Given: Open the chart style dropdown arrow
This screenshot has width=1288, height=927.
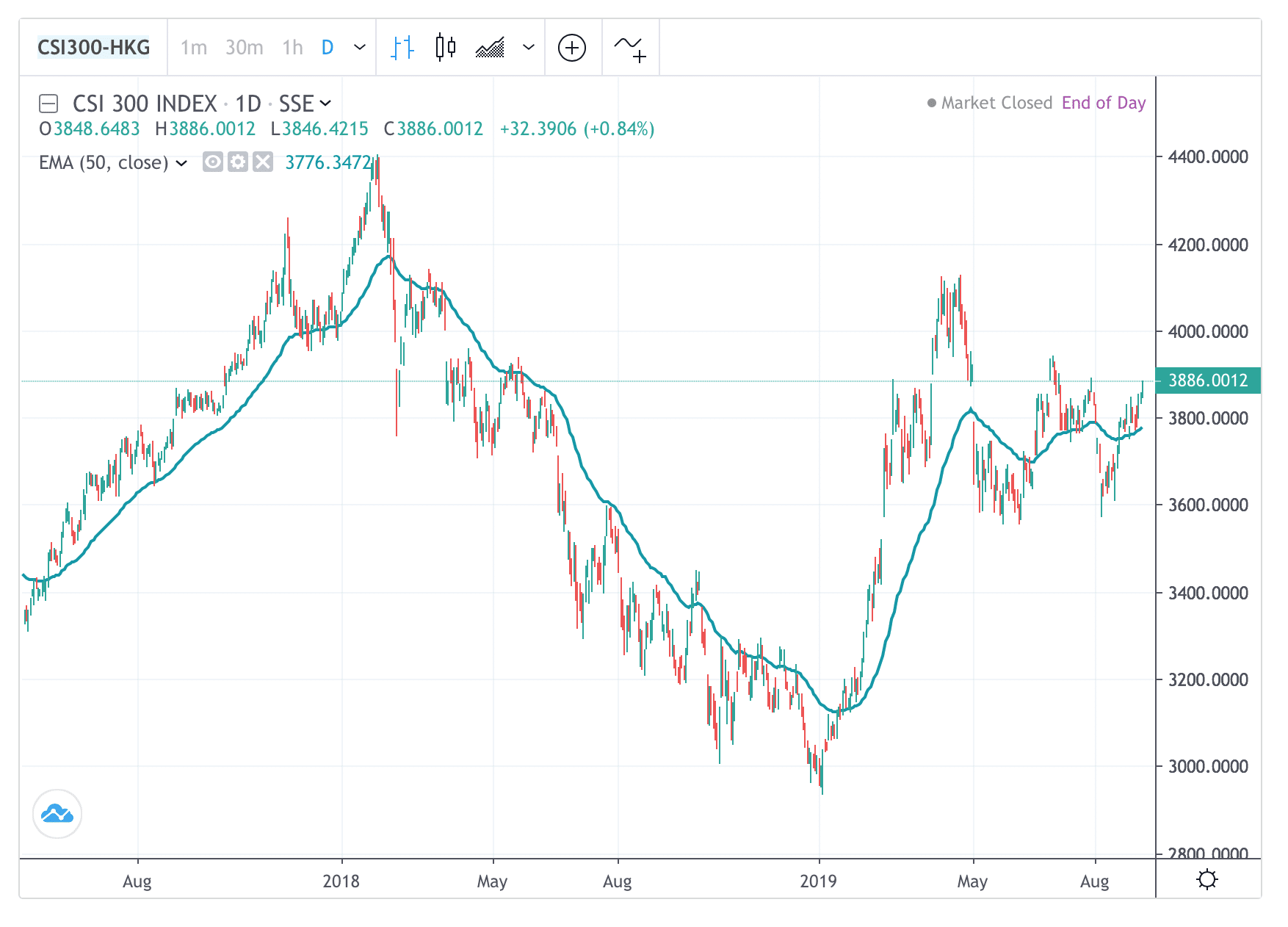Looking at the screenshot, I should (x=528, y=48).
